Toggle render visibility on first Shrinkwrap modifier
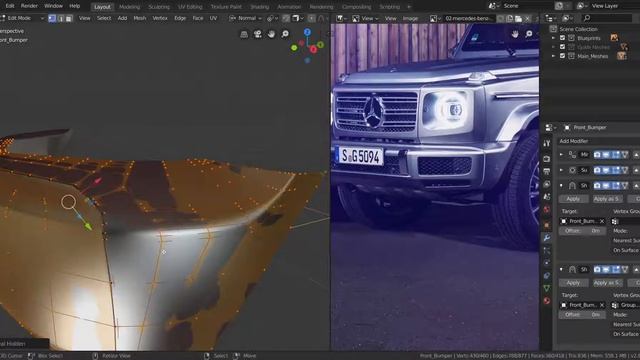640x360 pixels. point(597,186)
